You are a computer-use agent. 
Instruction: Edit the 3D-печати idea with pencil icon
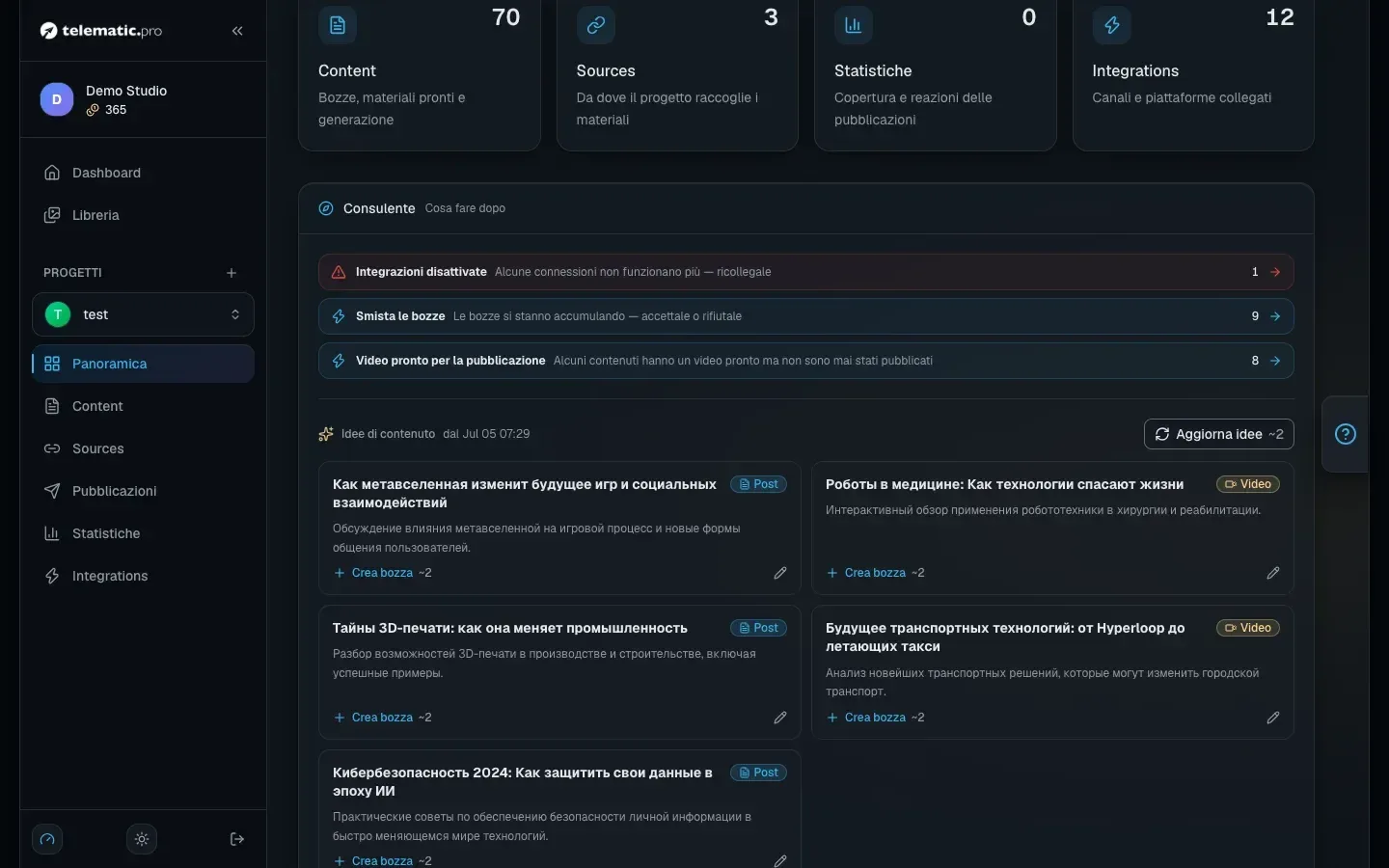pos(780,718)
